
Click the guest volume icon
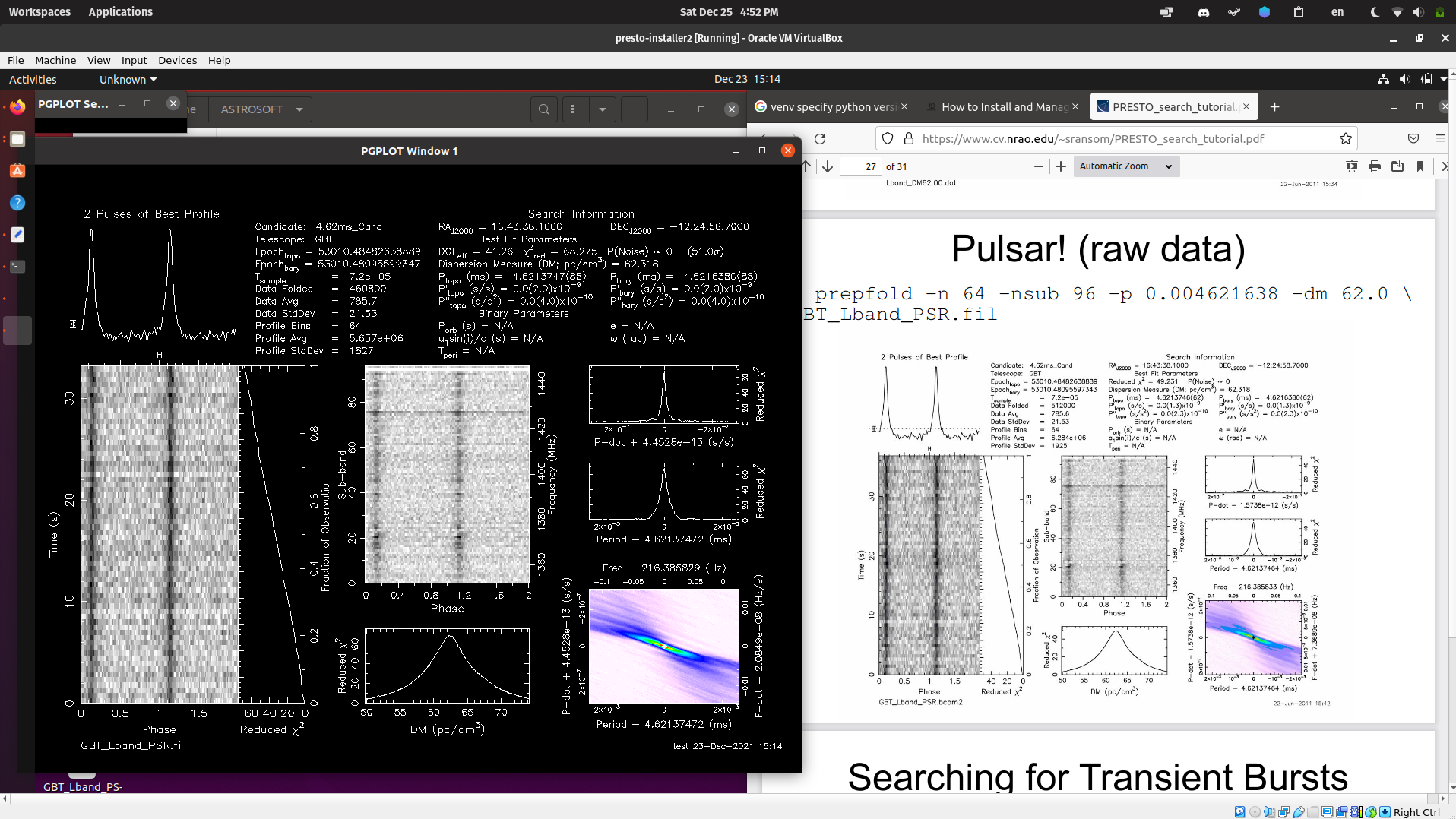point(1404,79)
